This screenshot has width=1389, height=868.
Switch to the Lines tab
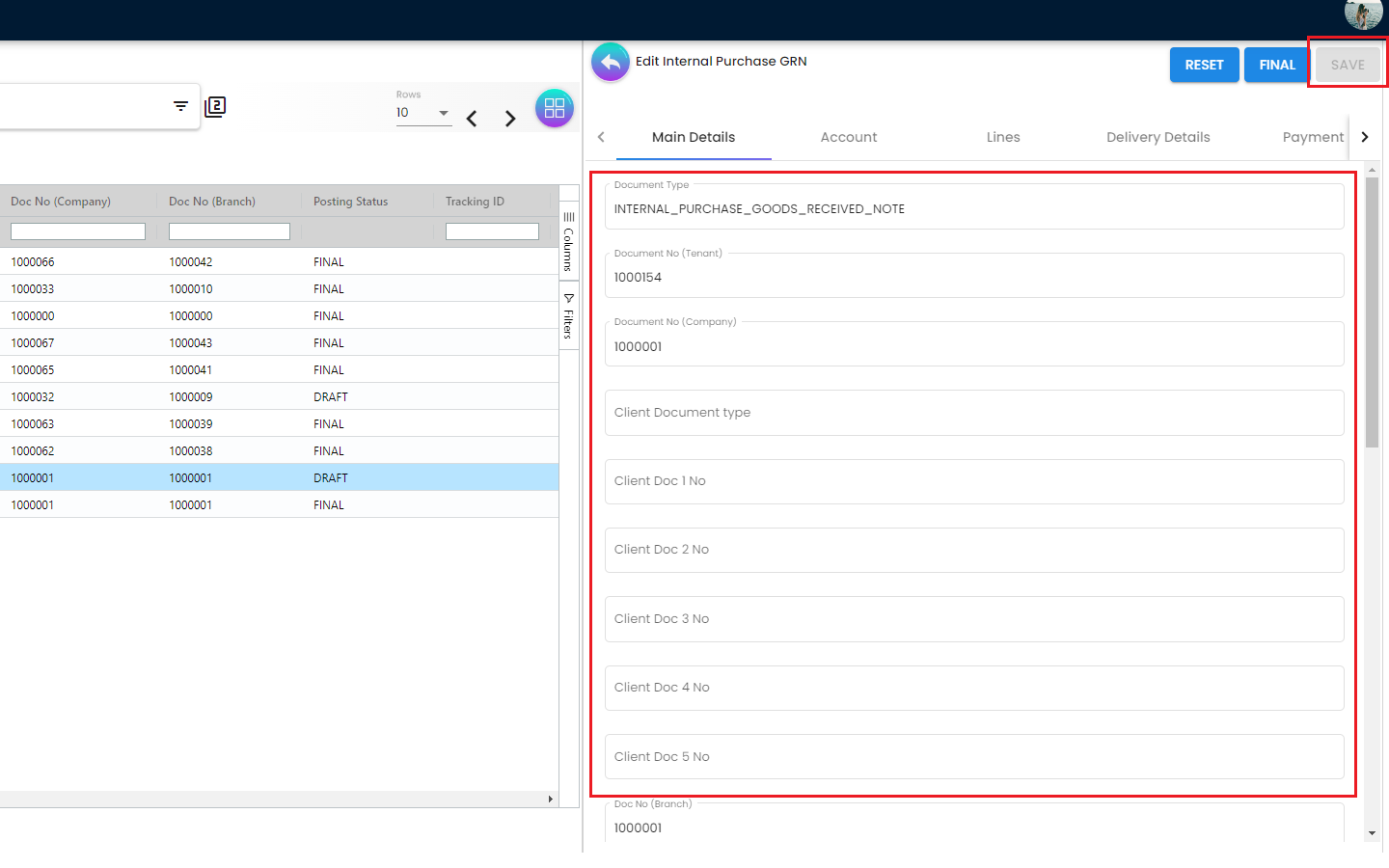tap(1002, 137)
